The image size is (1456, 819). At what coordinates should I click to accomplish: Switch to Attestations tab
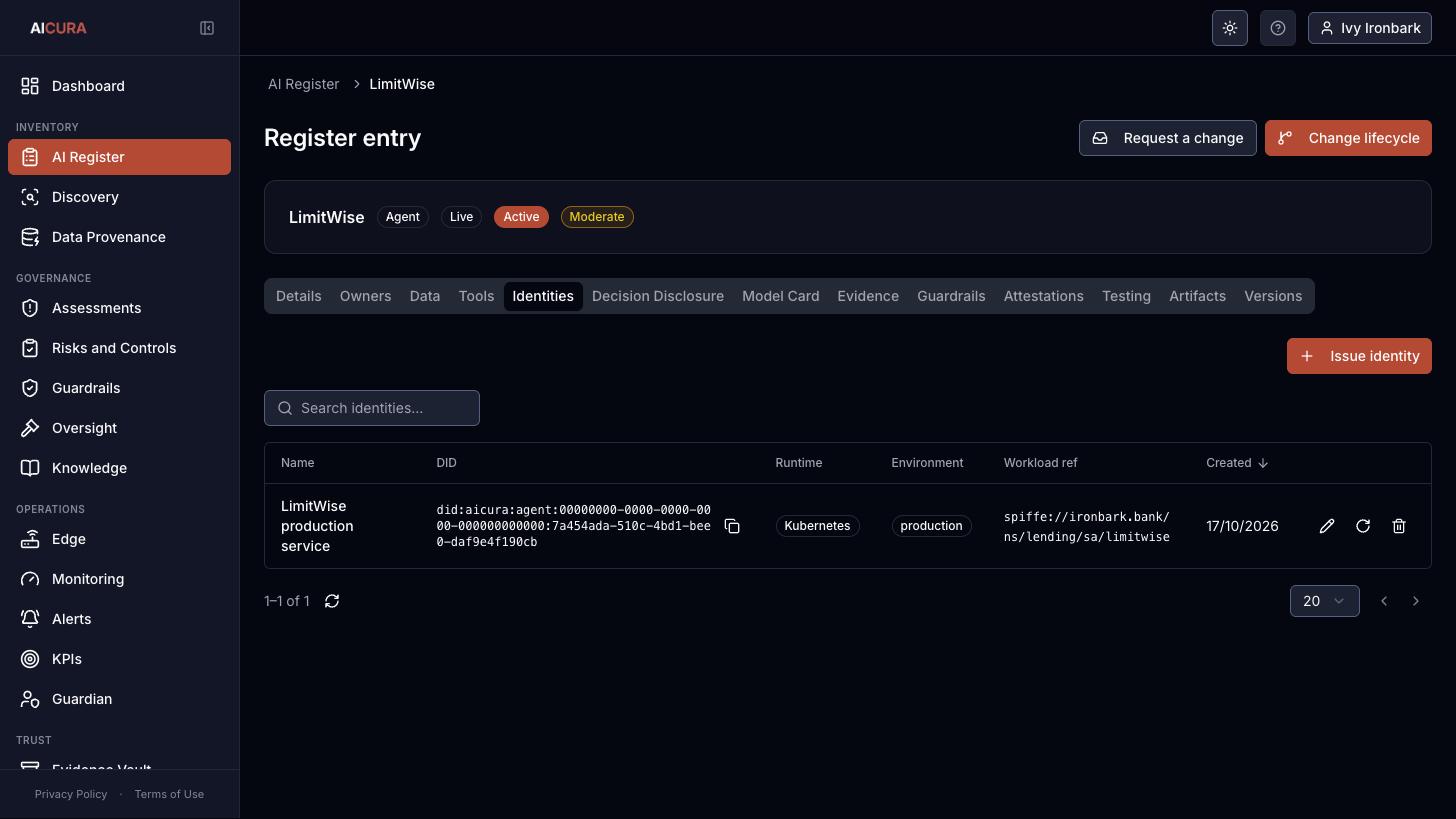click(x=1043, y=296)
